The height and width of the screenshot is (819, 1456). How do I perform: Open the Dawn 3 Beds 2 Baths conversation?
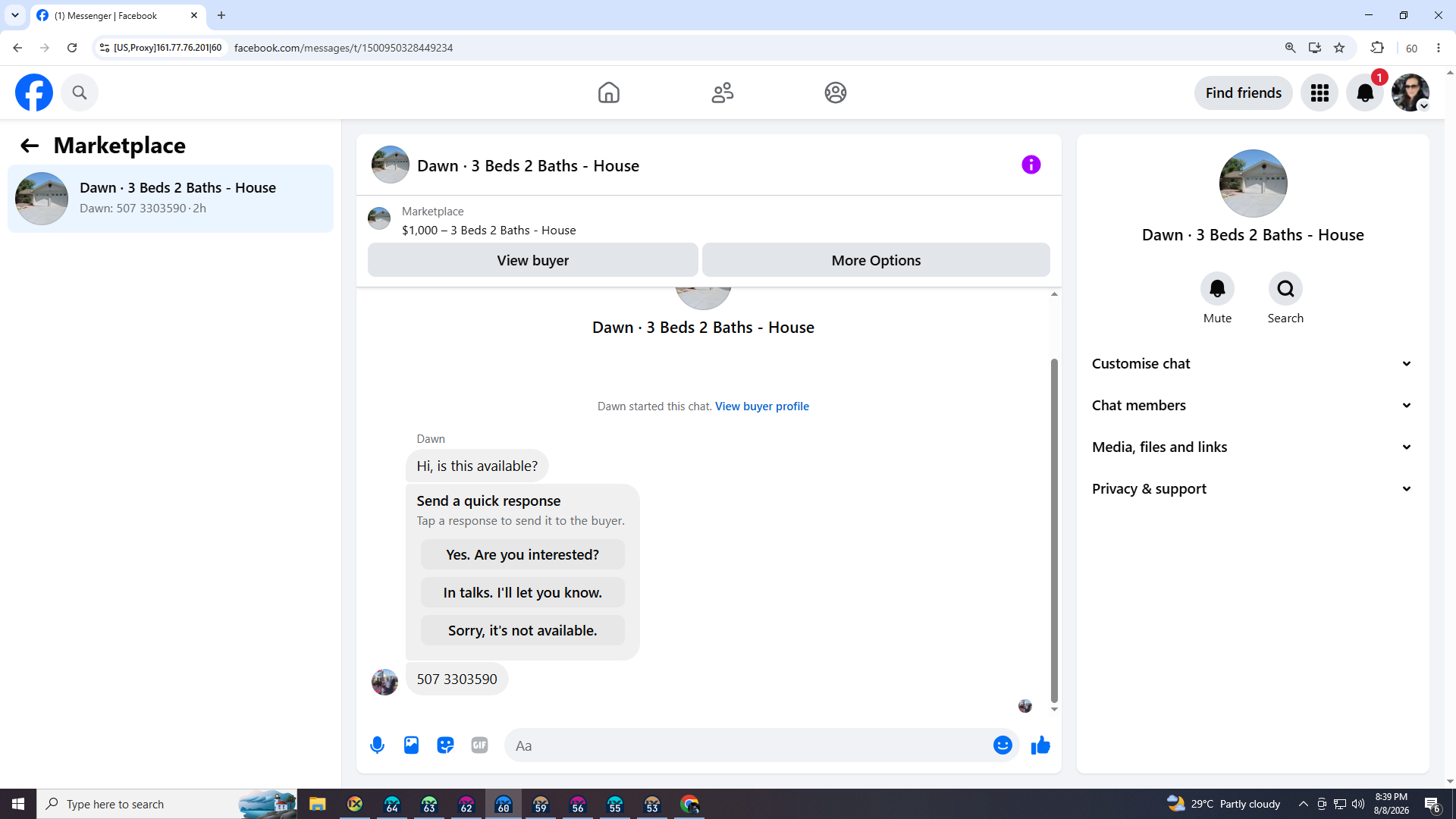click(171, 198)
